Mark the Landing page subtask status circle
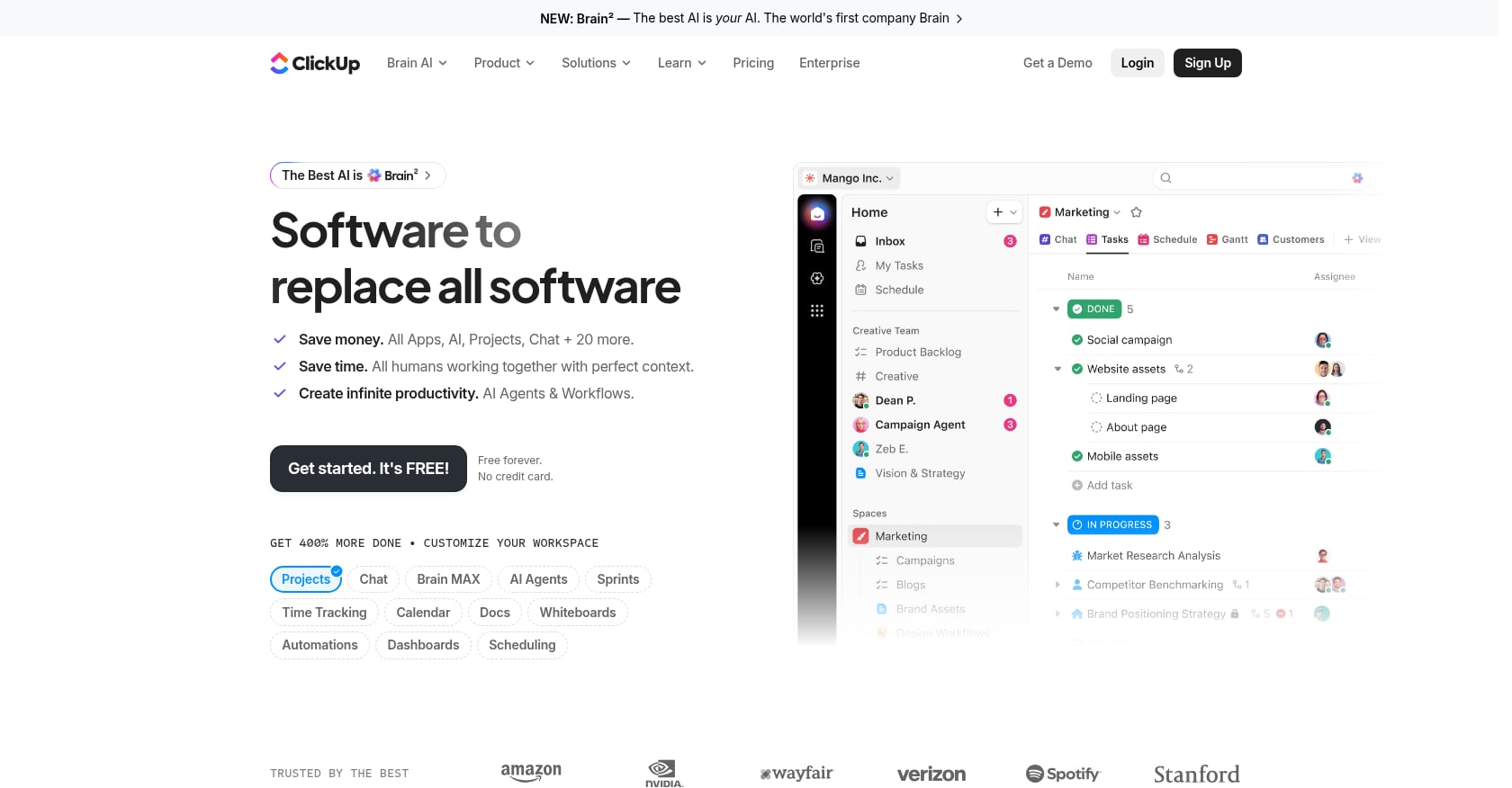 (x=1095, y=398)
